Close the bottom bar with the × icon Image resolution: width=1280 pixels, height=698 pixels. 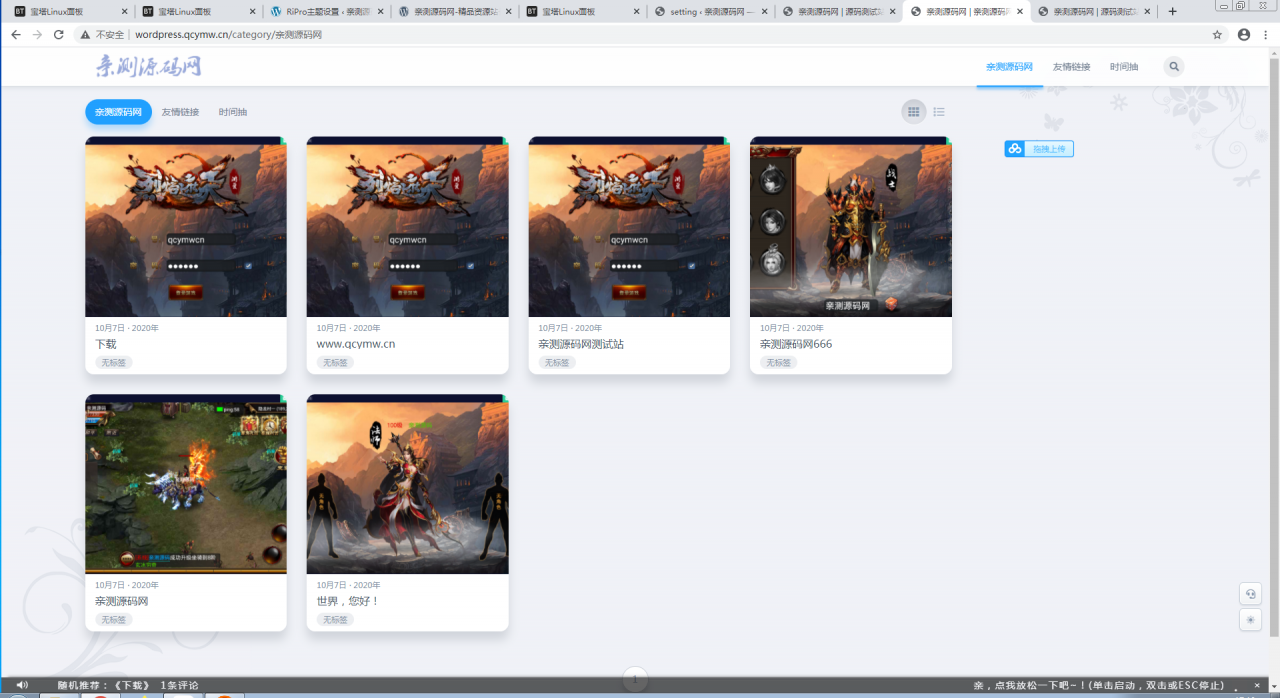tap(1257, 685)
